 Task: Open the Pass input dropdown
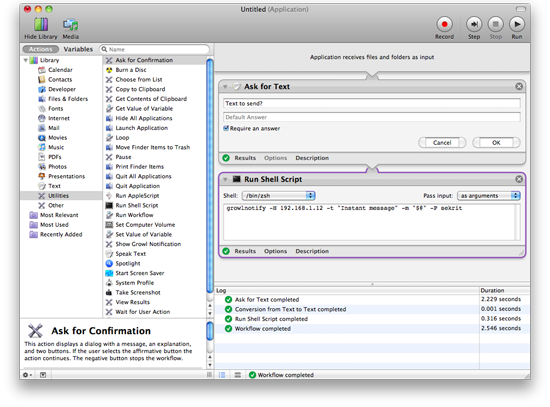point(489,196)
